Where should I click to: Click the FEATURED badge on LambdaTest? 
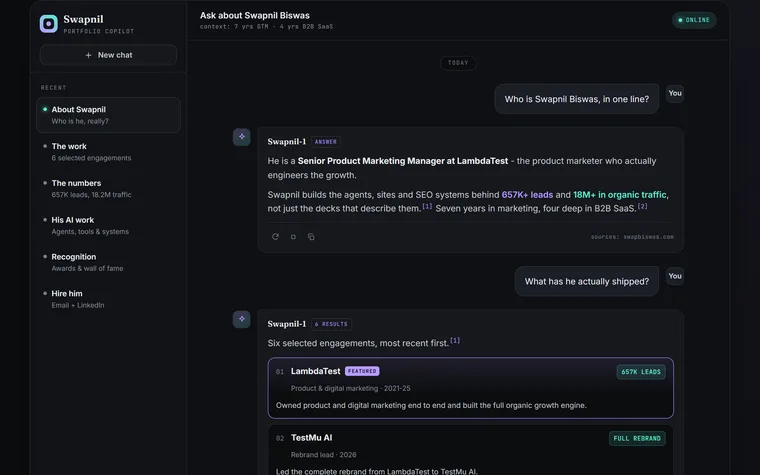pyautogui.click(x=362, y=371)
